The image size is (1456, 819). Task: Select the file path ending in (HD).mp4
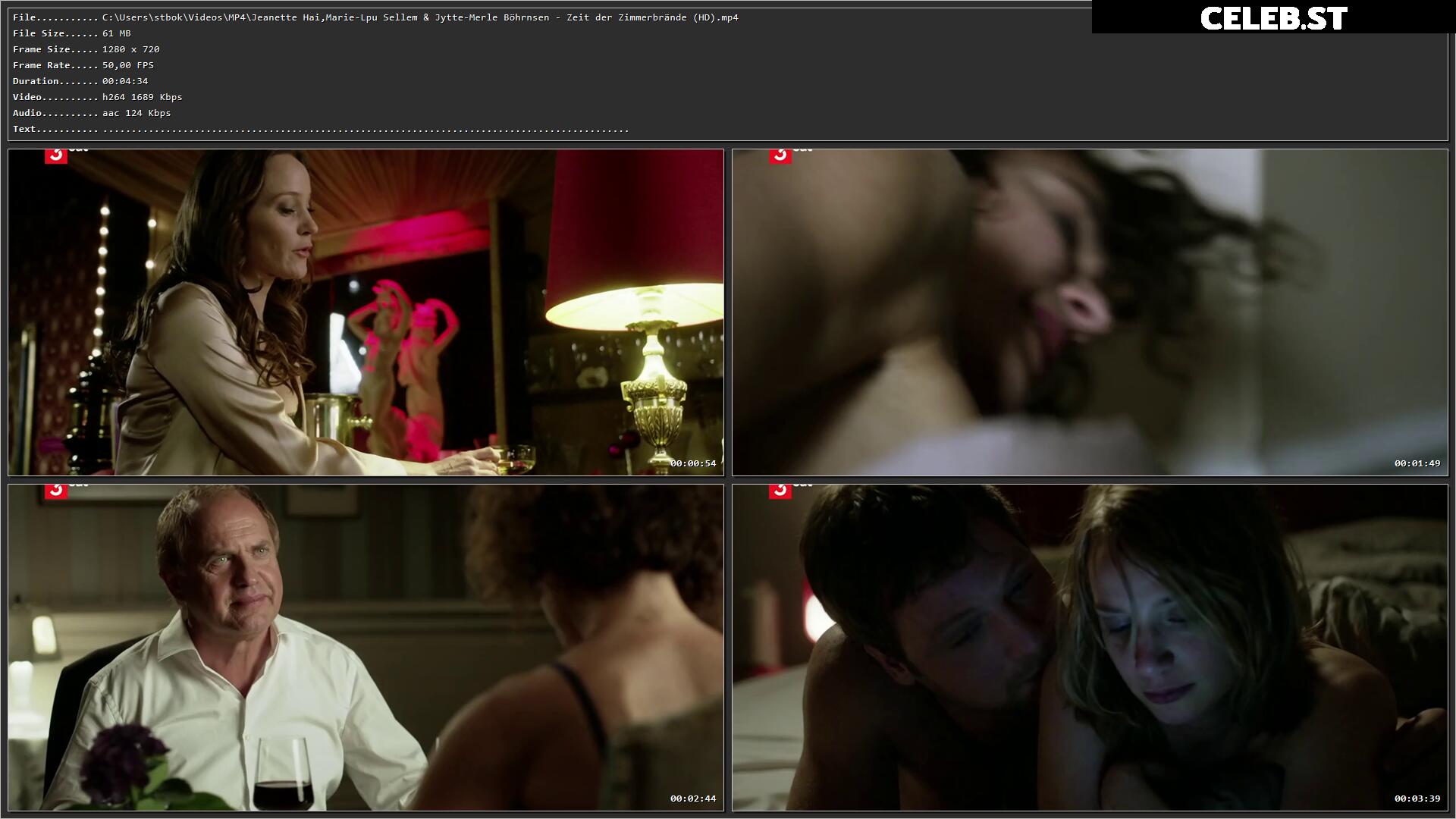420,17
